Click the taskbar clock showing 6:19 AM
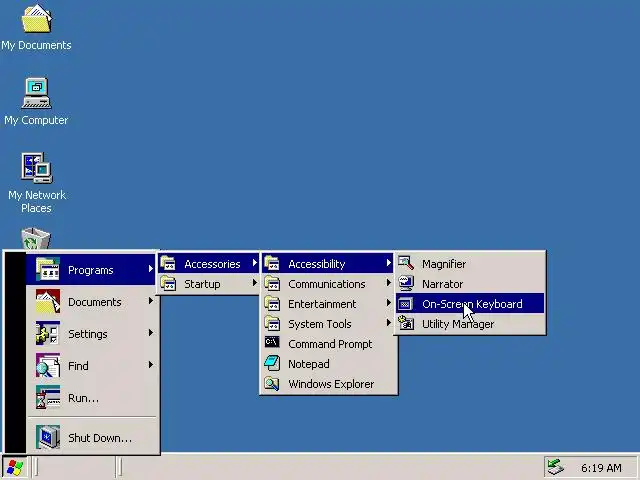This screenshot has height=480, width=640. (x=601, y=468)
